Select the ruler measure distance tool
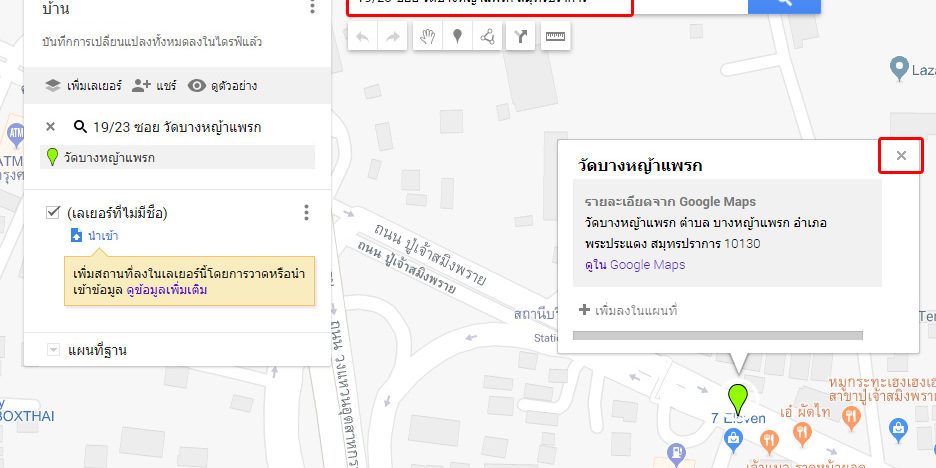936x468 pixels. (554, 38)
